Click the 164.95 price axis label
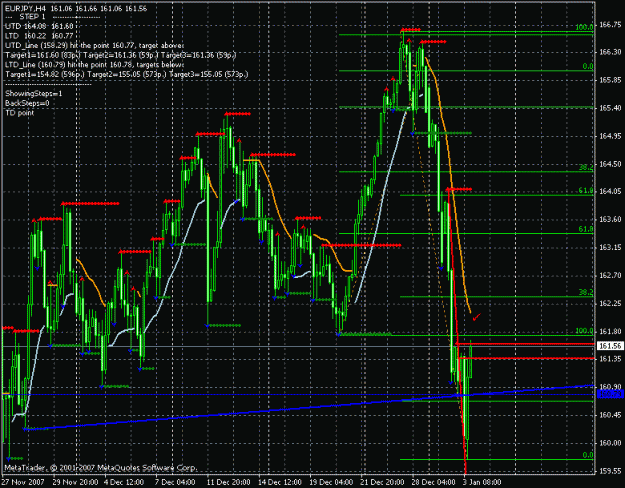Viewport: 625px width, 488px height. click(x=610, y=136)
